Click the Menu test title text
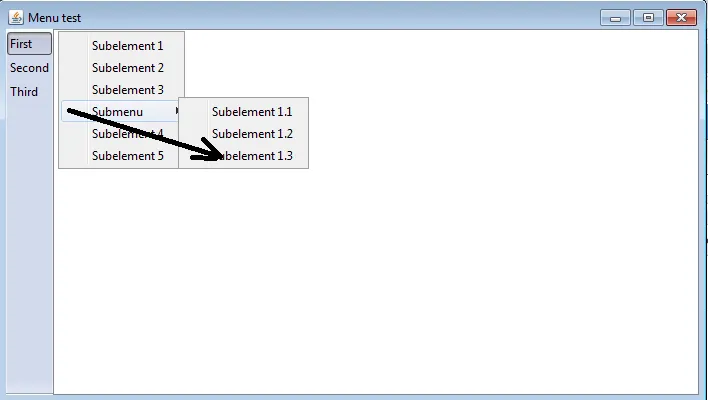Screen dimensions: 708x400 [x=55, y=18]
